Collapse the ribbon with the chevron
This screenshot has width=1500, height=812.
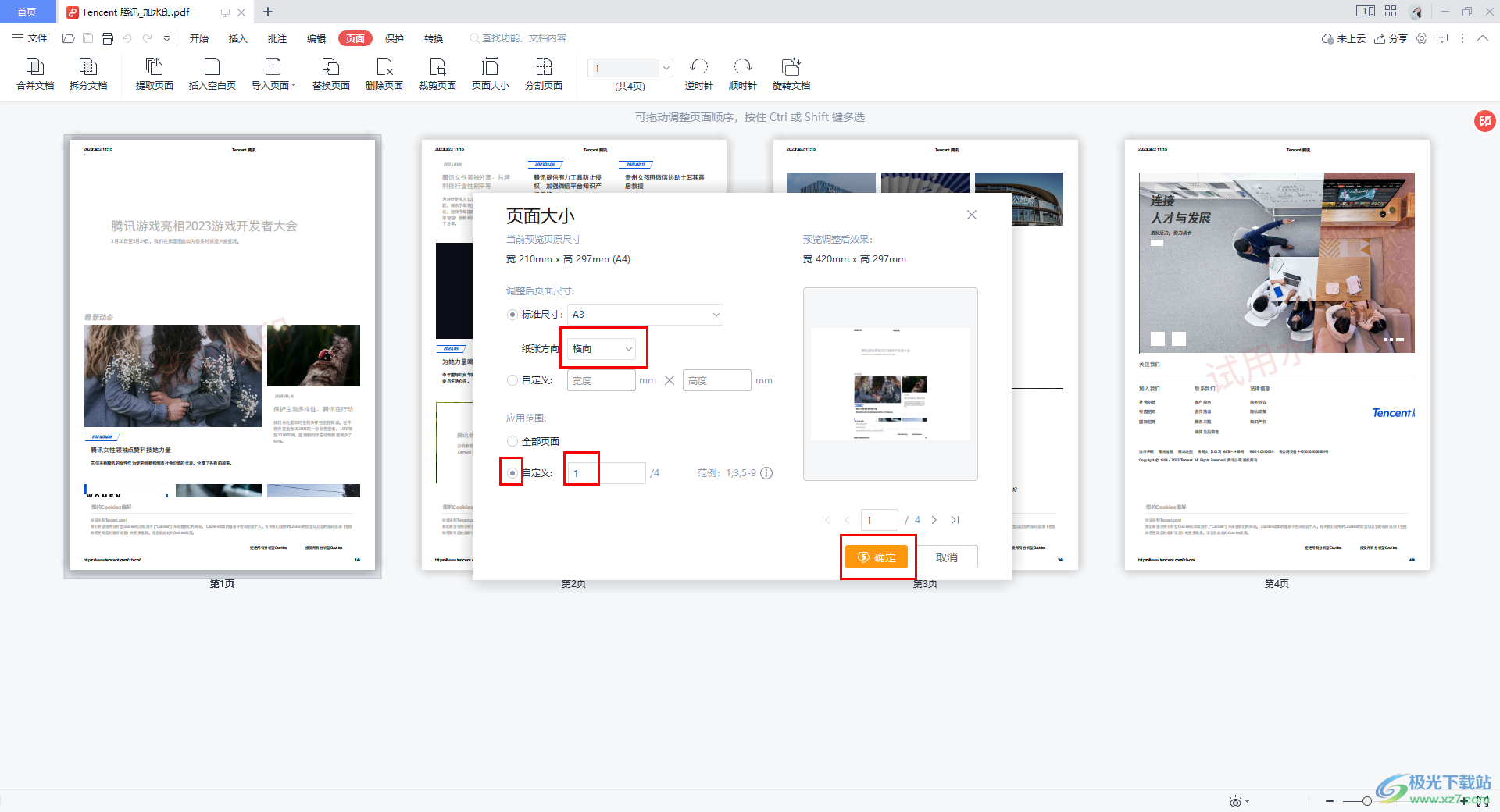pyautogui.click(x=1482, y=38)
